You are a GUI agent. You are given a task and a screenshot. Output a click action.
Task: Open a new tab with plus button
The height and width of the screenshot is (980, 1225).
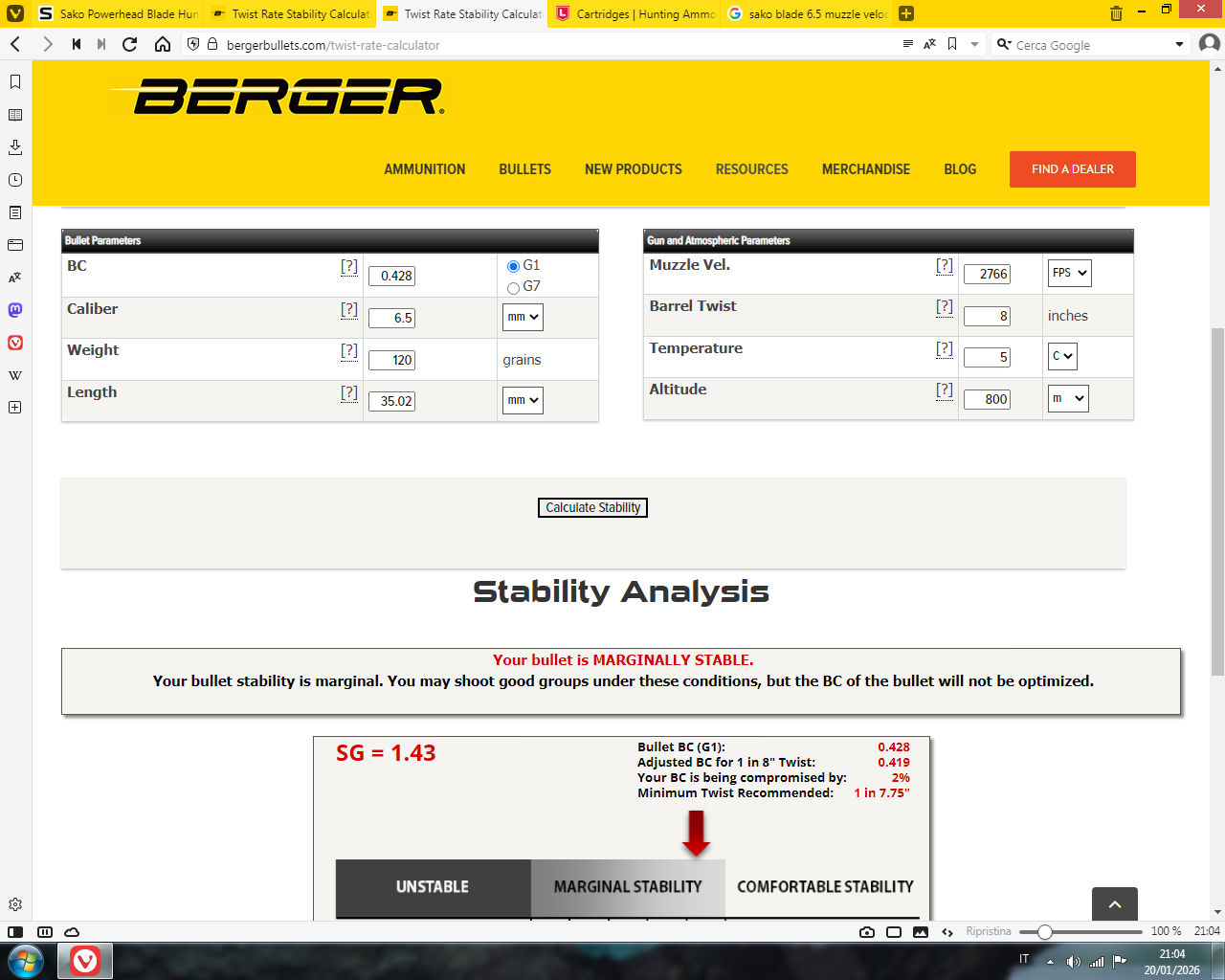906,13
